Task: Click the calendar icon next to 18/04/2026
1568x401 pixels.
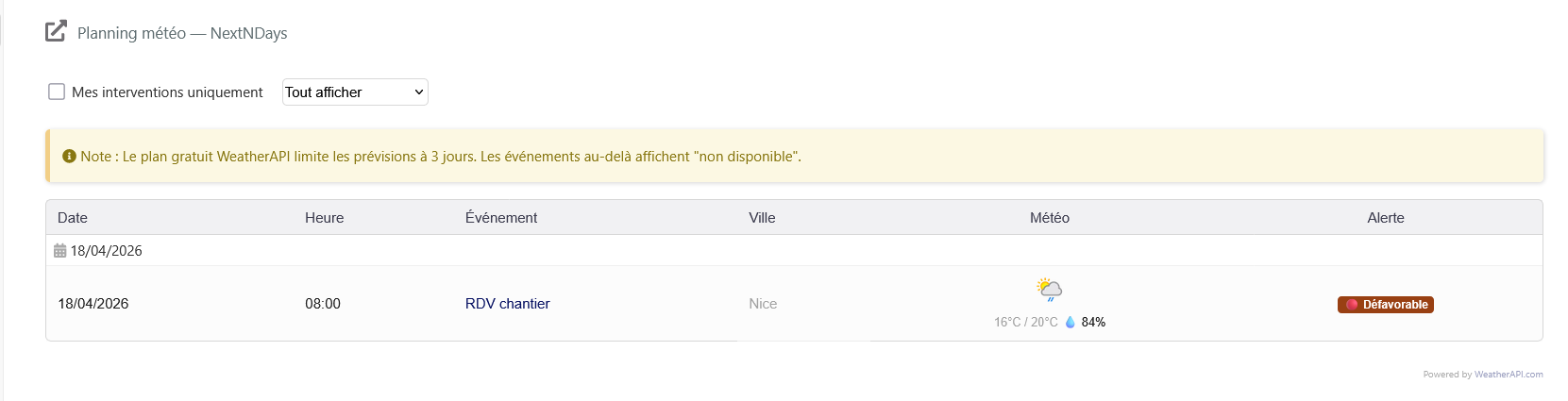Action: click(60, 251)
